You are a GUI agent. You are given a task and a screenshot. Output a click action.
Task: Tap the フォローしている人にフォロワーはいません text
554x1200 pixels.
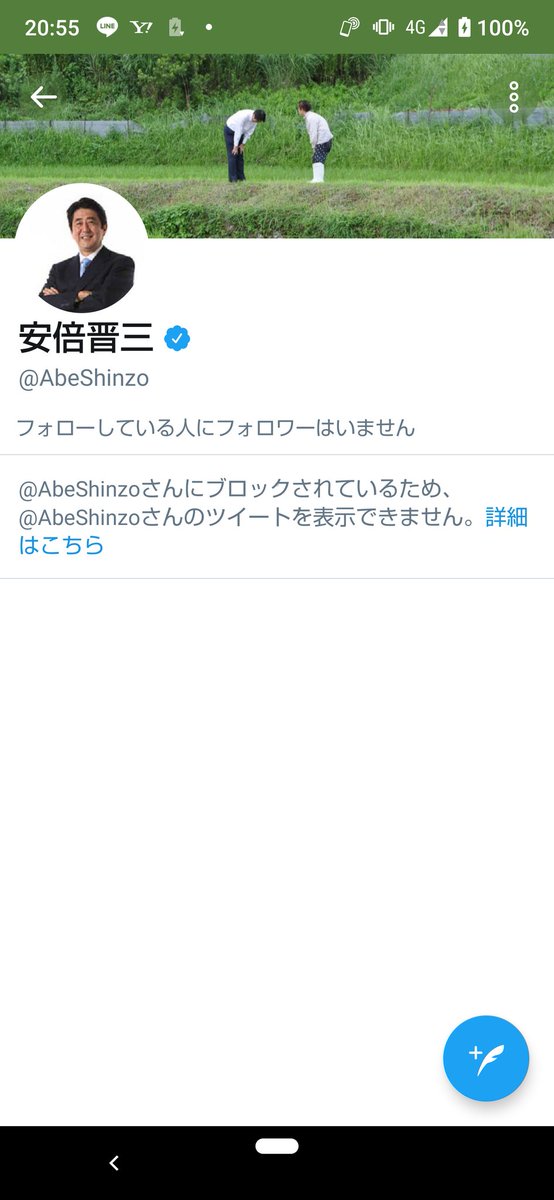coord(216,428)
